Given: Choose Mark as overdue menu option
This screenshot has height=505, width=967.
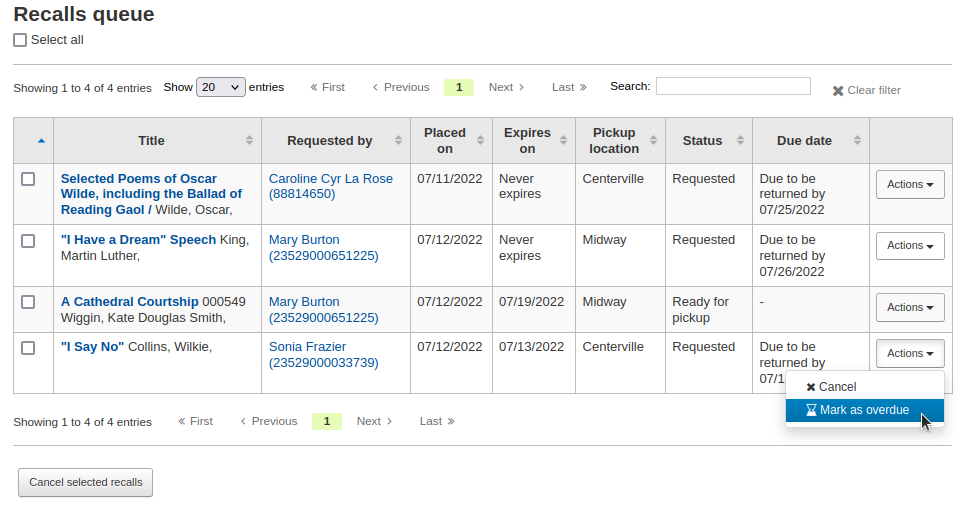Looking at the screenshot, I should [x=864, y=410].
